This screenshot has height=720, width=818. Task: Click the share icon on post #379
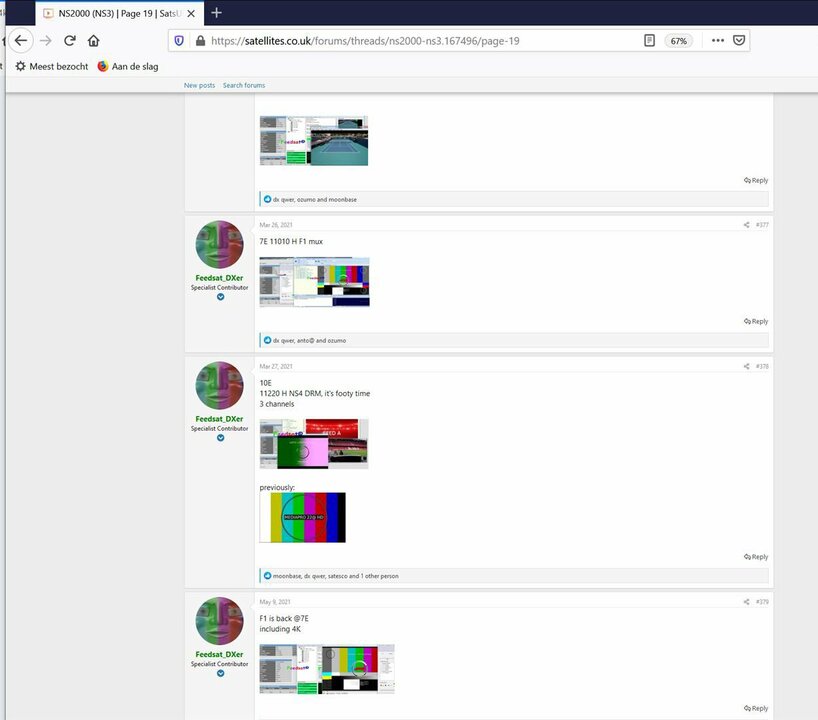point(746,601)
